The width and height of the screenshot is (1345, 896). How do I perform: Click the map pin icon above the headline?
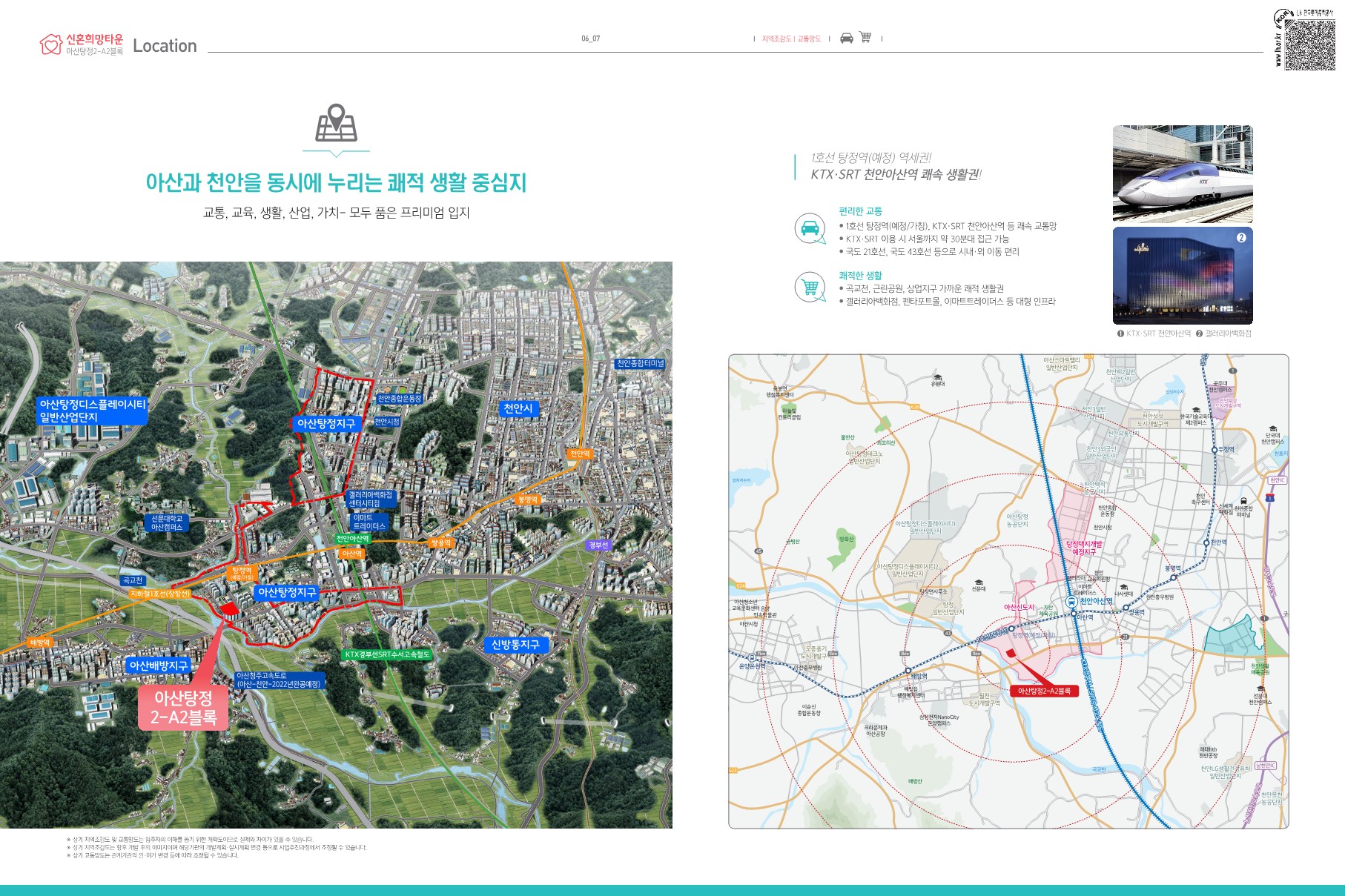tap(337, 123)
